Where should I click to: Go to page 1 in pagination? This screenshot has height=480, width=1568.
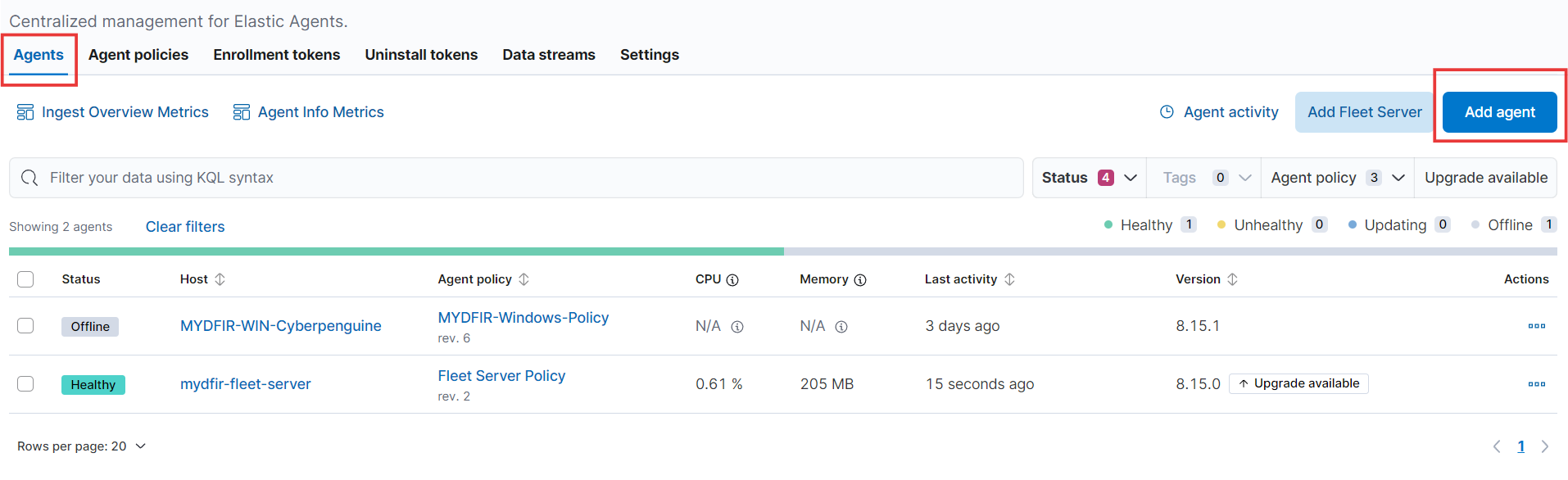(1521, 446)
